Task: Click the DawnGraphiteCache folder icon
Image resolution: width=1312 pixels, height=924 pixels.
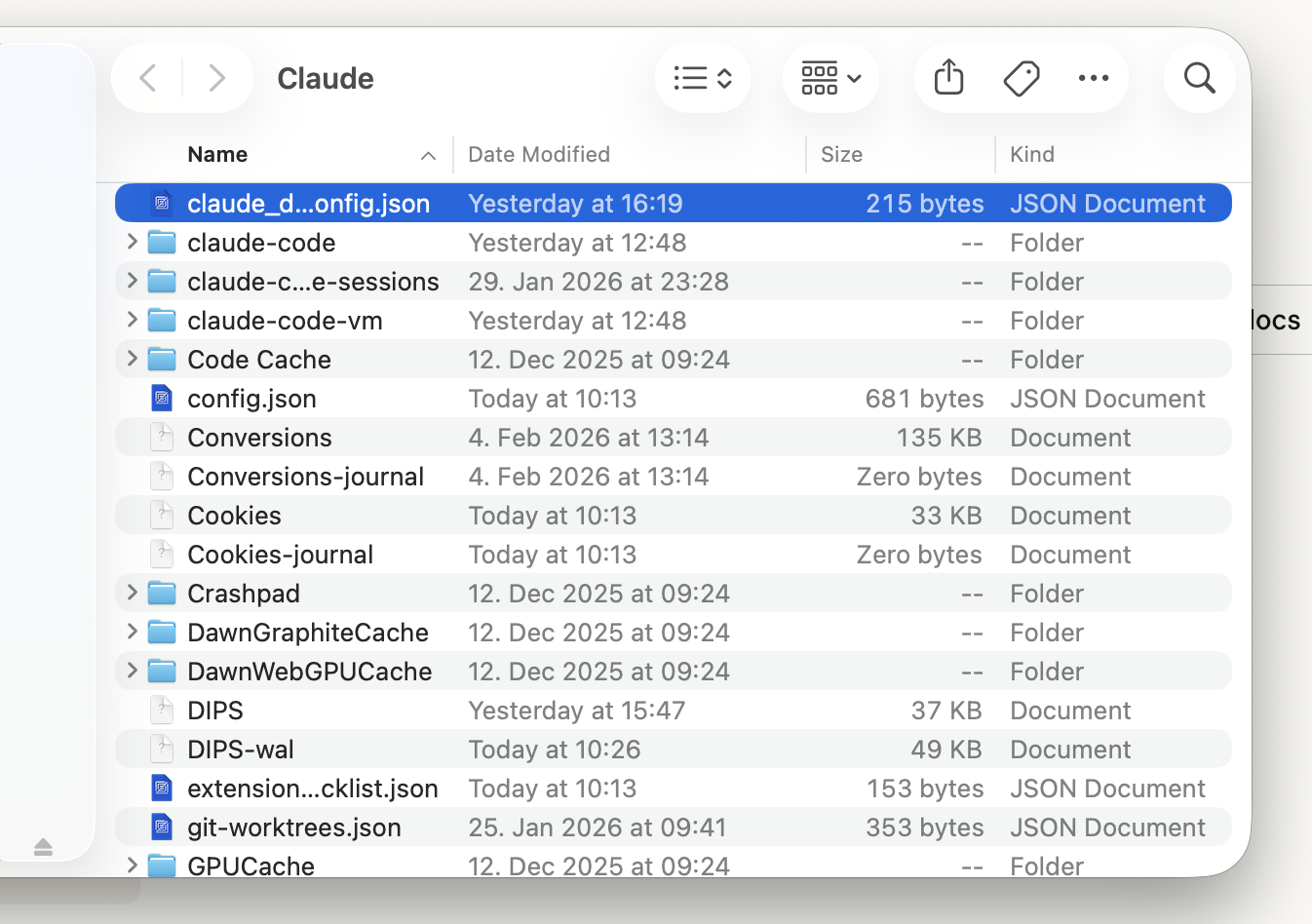Action: coord(162,632)
